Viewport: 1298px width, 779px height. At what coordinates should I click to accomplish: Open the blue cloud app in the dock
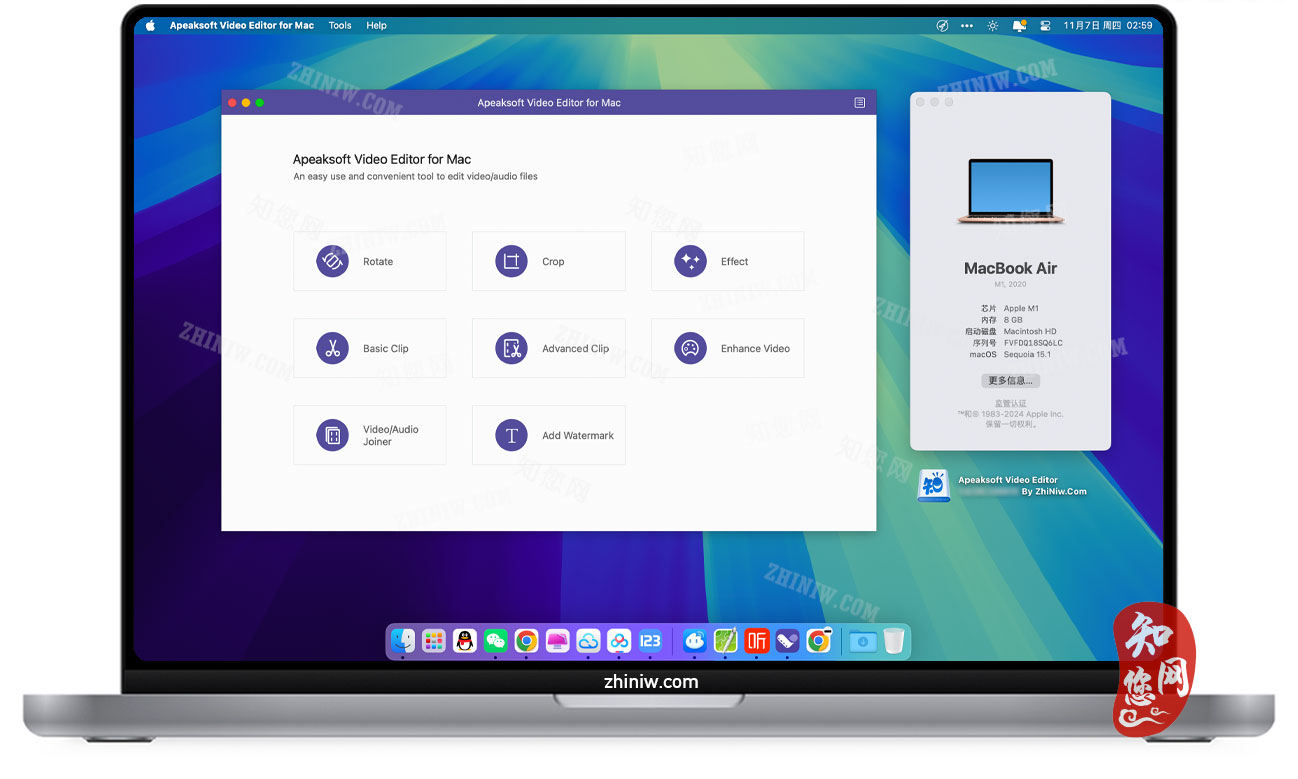click(589, 641)
